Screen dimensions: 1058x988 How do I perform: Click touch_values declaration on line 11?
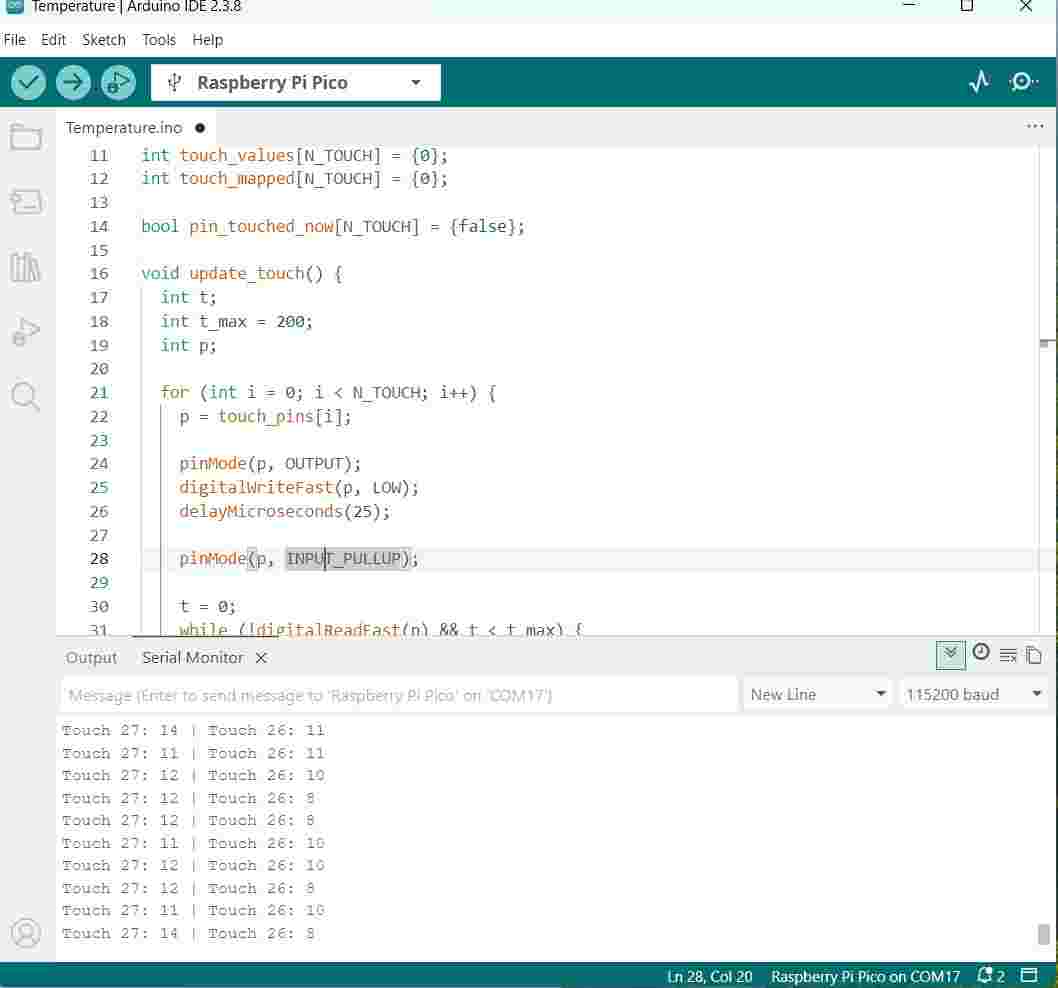294,156
